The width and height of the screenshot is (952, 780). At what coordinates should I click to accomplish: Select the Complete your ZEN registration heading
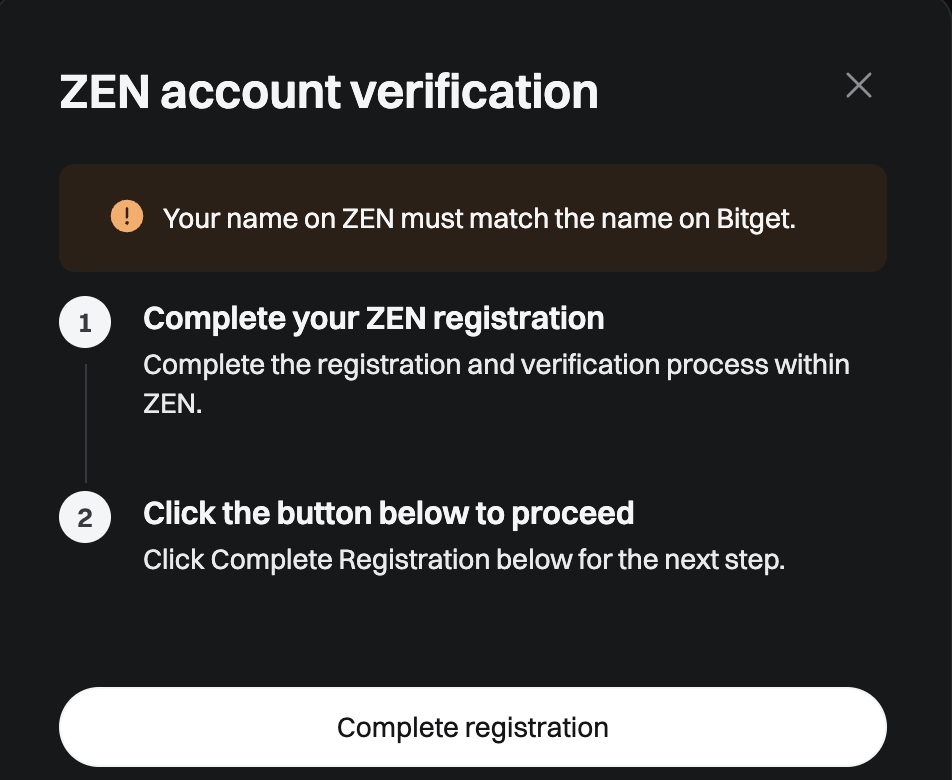point(373,319)
